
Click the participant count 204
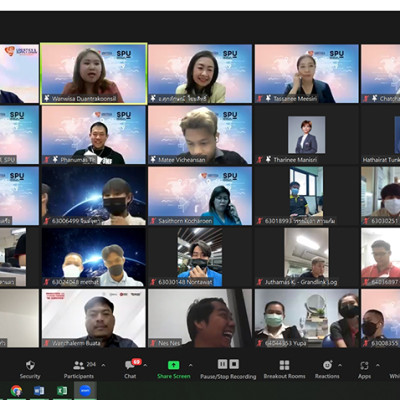pos(91,364)
